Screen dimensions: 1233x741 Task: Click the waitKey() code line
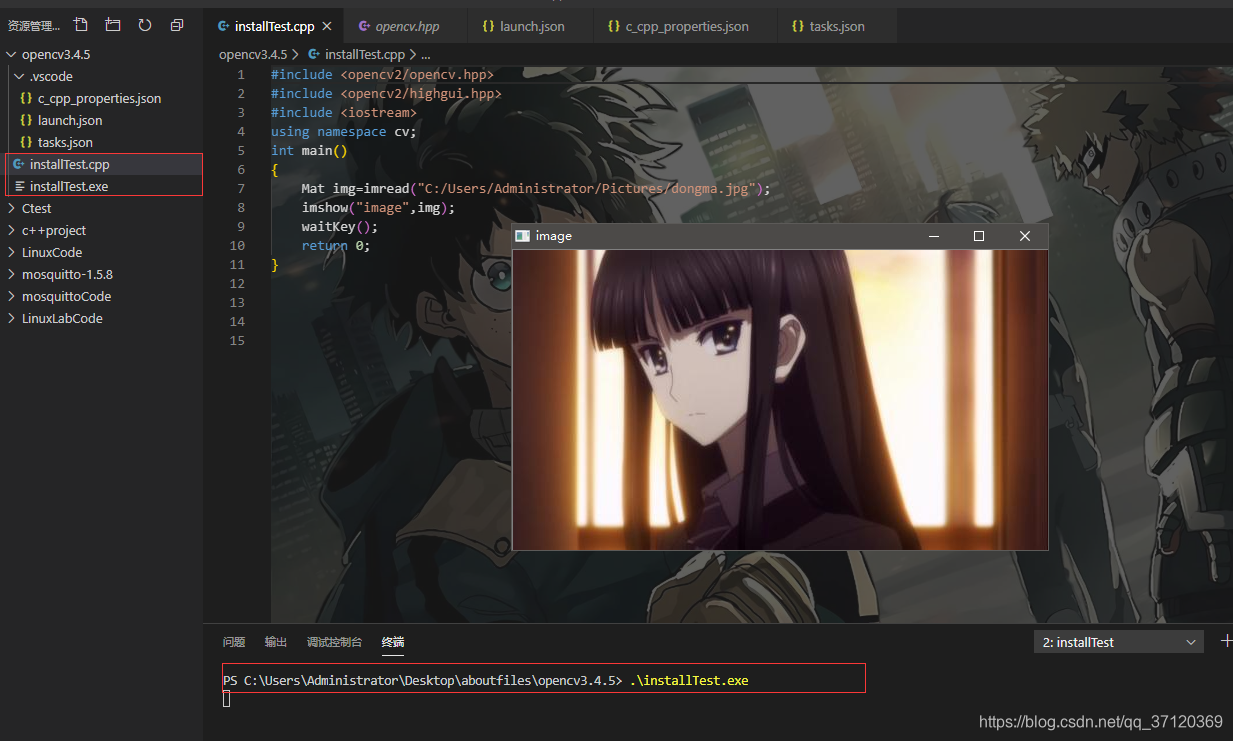point(340,226)
